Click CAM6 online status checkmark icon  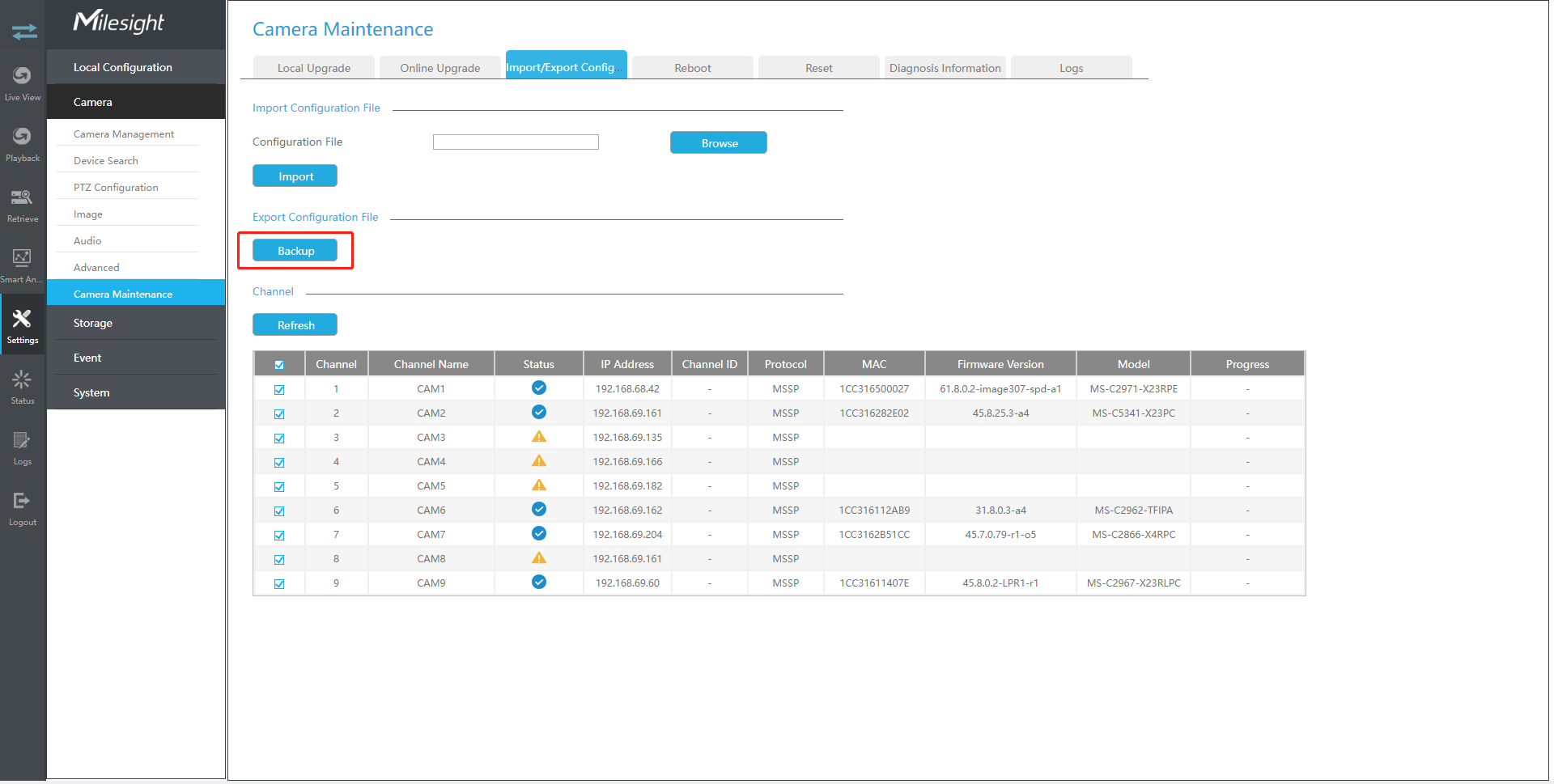tap(539, 509)
